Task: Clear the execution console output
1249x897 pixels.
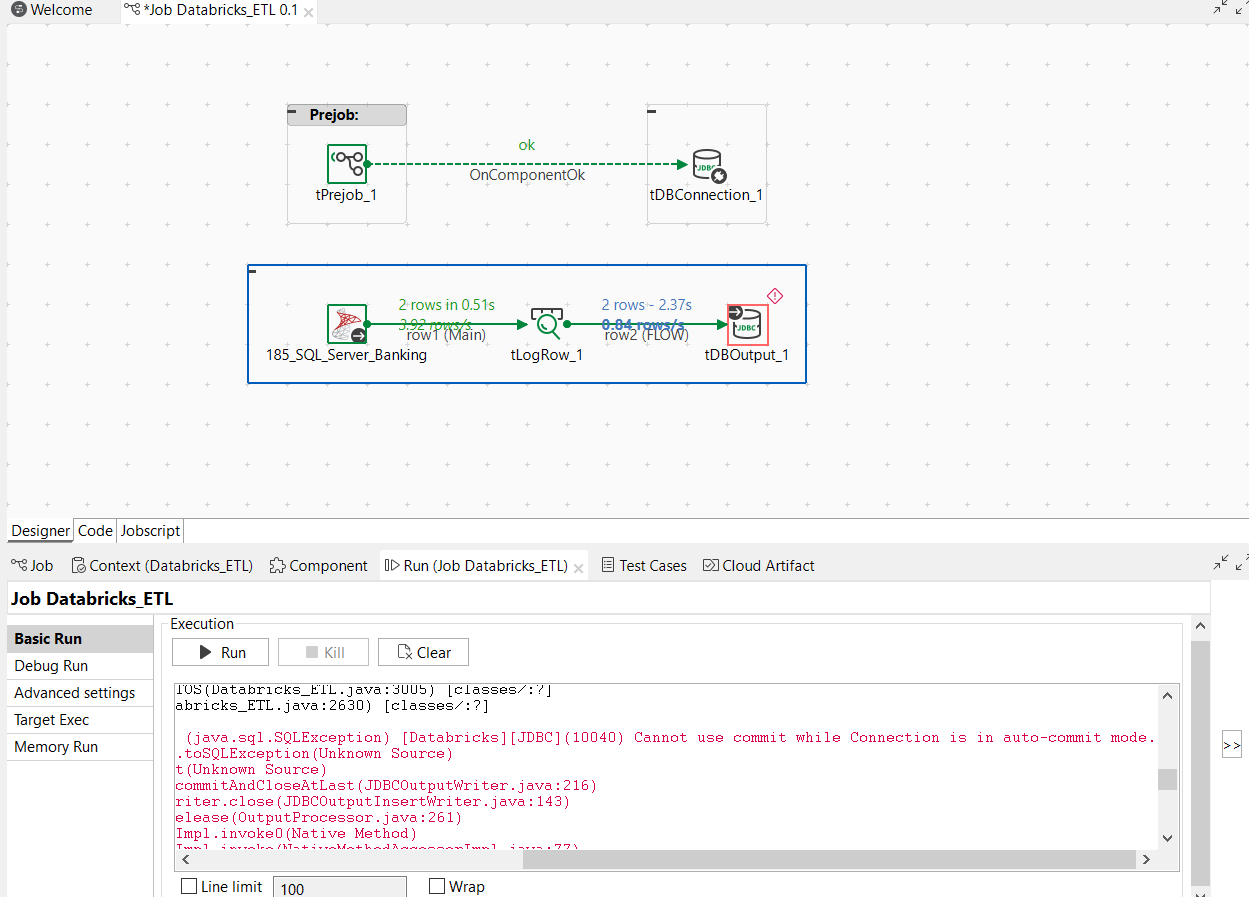Action: pos(423,652)
